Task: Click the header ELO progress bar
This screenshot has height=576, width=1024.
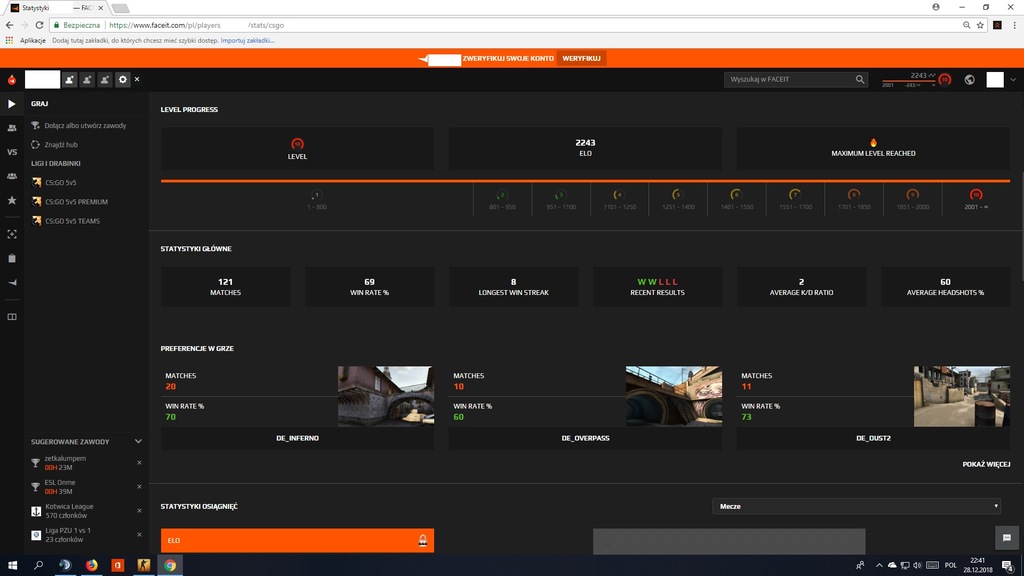Action: tap(909, 82)
